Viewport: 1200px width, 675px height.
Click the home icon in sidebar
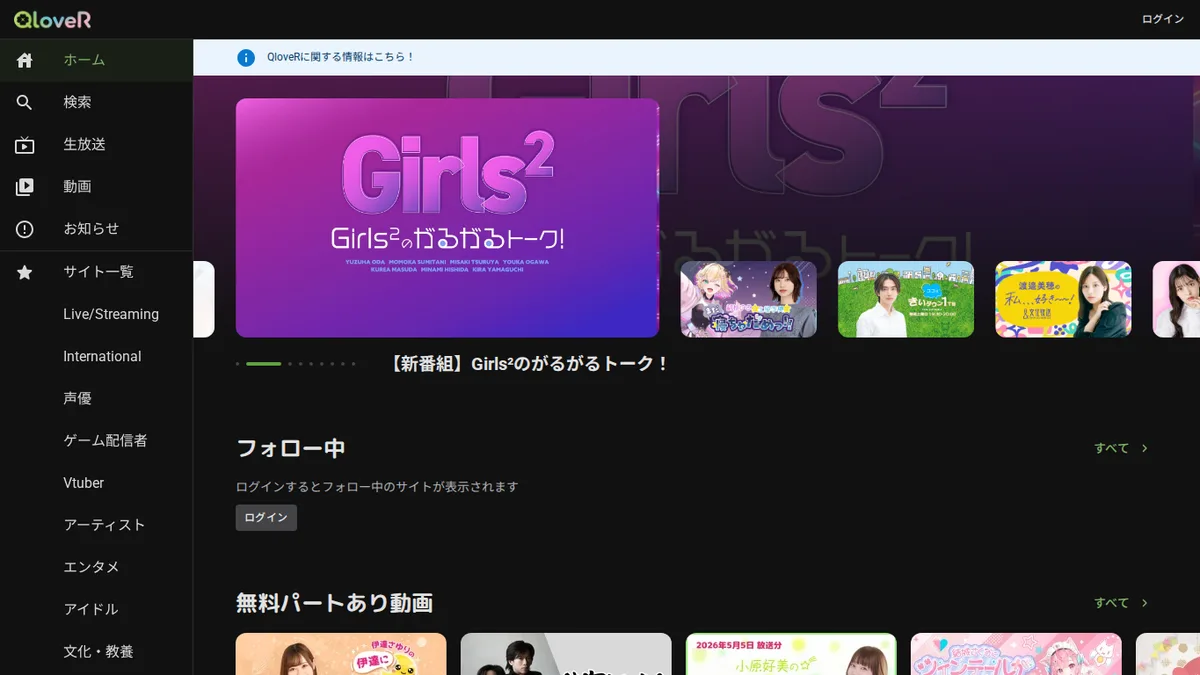click(x=25, y=60)
